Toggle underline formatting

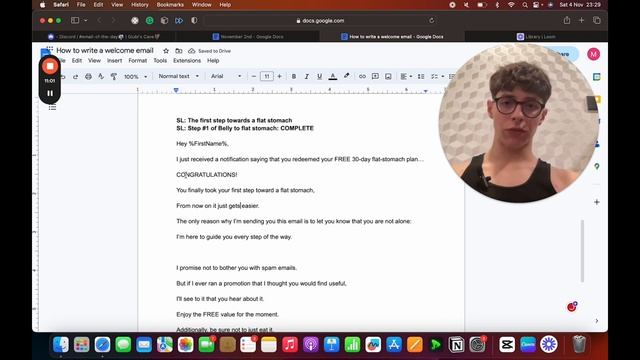click(320, 76)
